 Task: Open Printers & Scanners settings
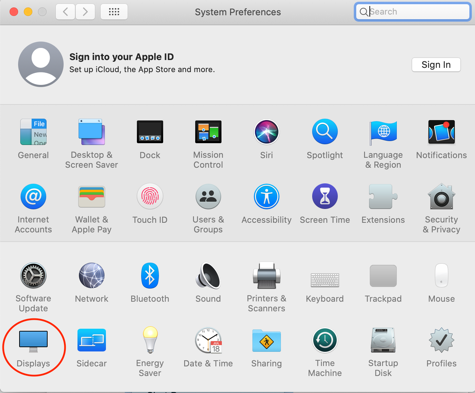pyautogui.click(x=266, y=275)
